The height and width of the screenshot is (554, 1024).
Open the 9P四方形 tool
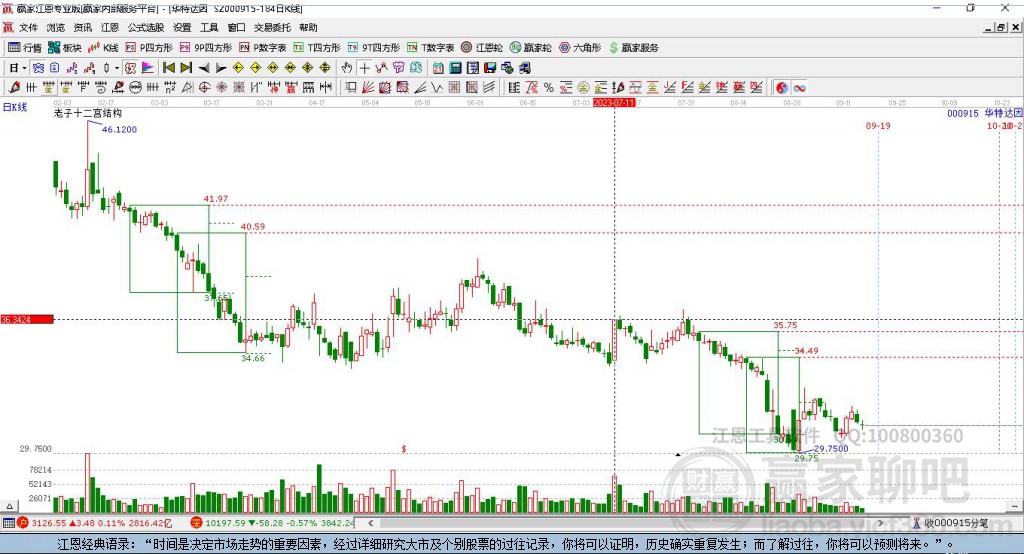pos(206,48)
